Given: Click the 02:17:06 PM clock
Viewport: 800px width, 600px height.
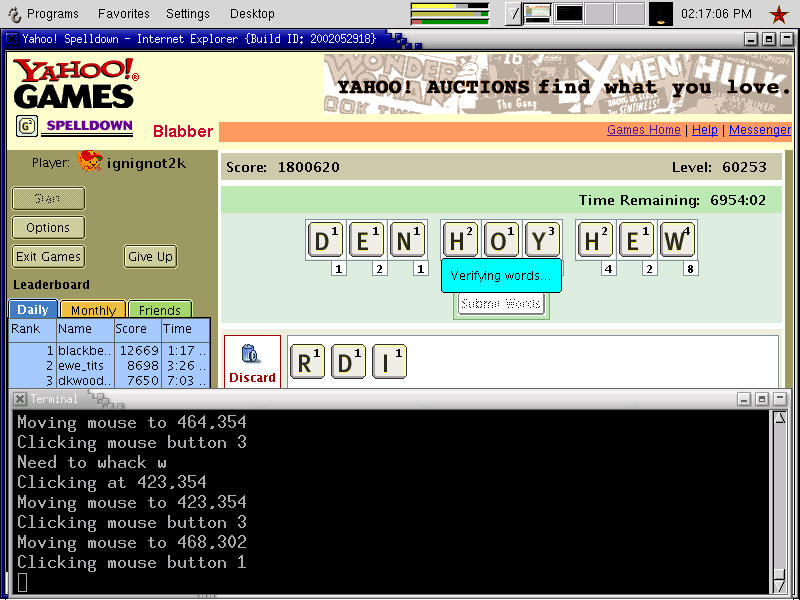Looking at the screenshot, I should point(716,14).
